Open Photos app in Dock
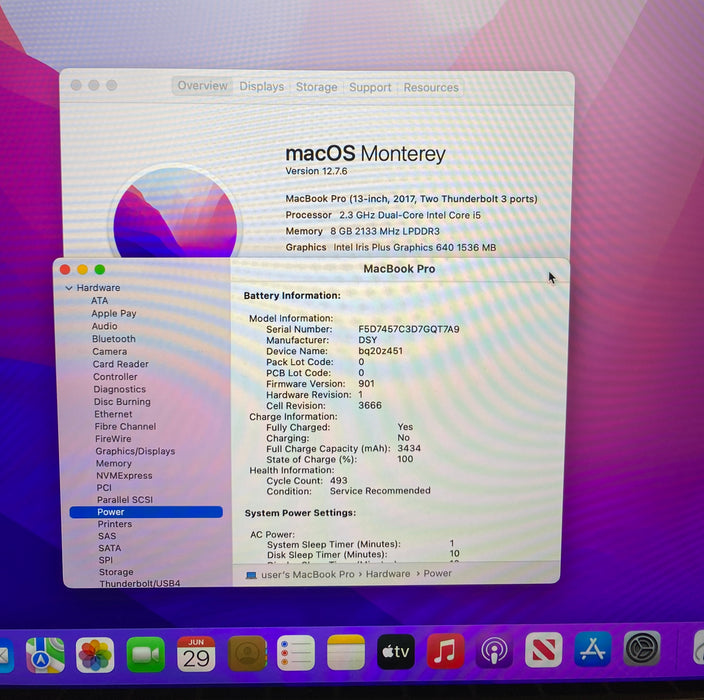704x700 pixels. tap(95, 655)
